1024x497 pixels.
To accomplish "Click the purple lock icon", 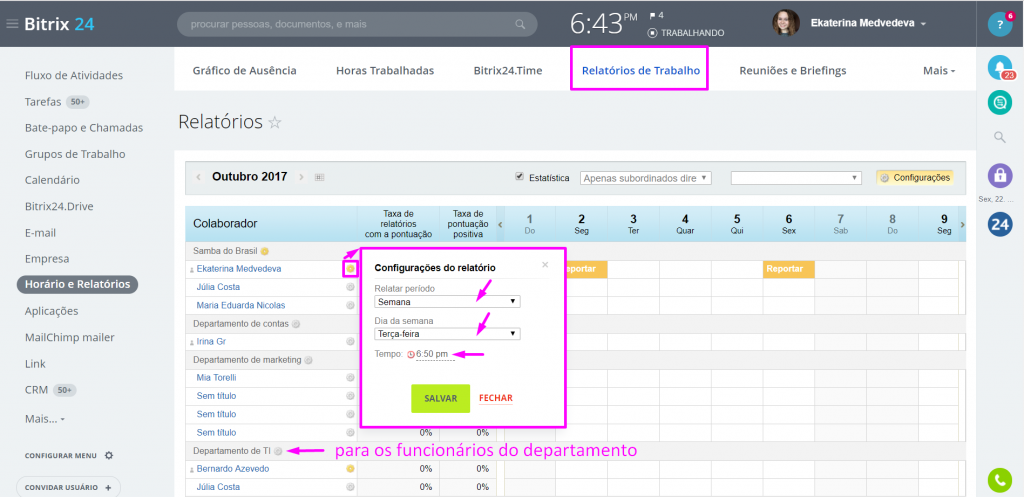I will 999,175.
